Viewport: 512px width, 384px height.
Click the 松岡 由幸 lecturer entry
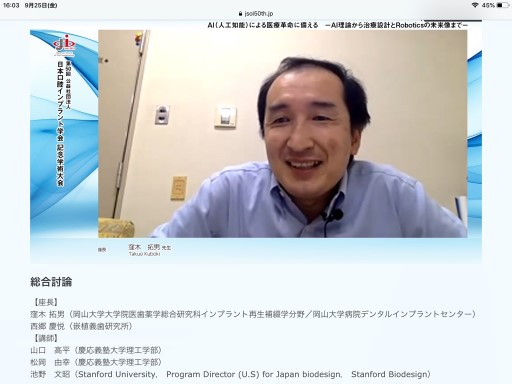tap(96, 362)
